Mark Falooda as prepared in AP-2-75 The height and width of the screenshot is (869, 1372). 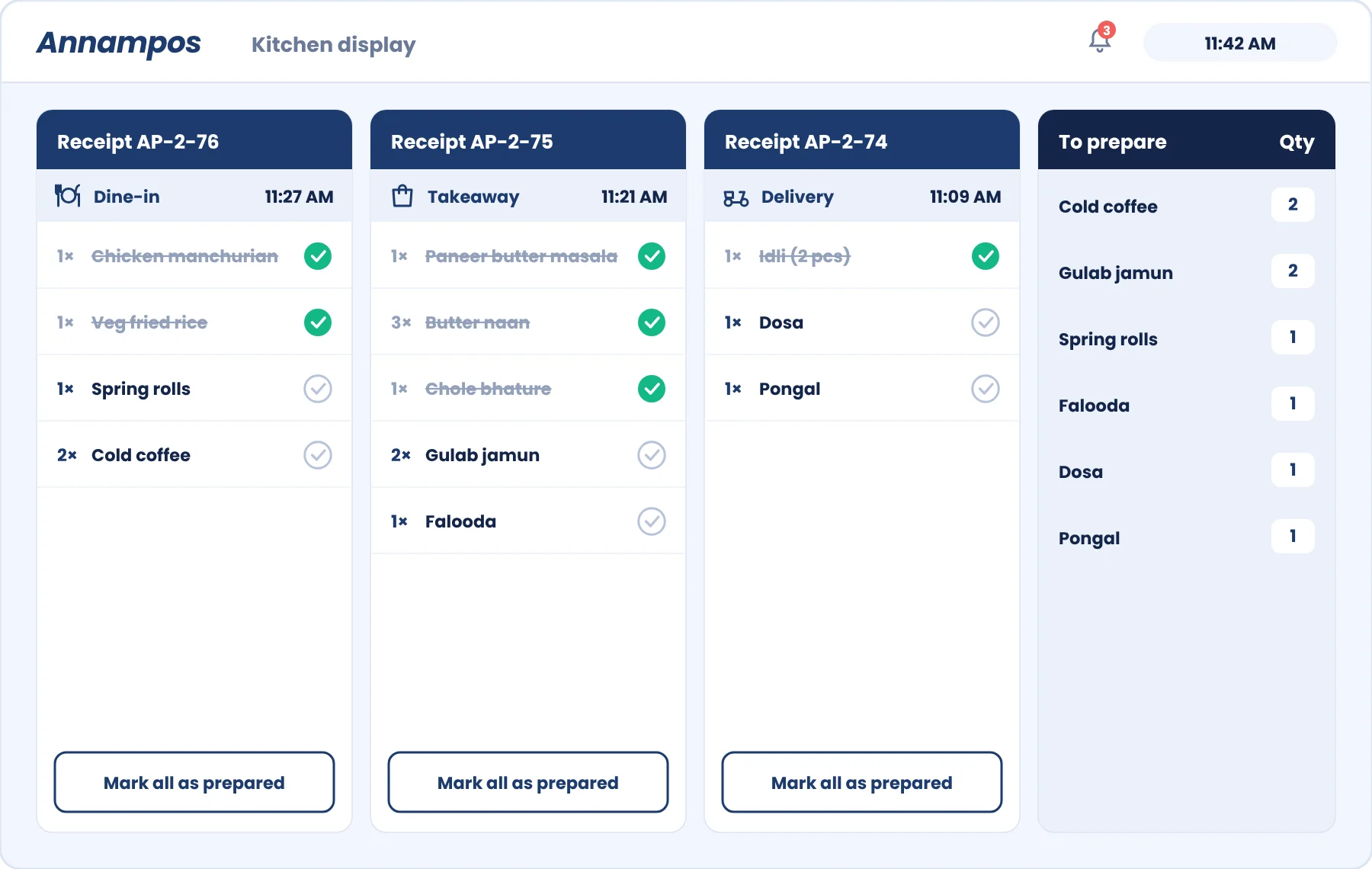(652, 521)
